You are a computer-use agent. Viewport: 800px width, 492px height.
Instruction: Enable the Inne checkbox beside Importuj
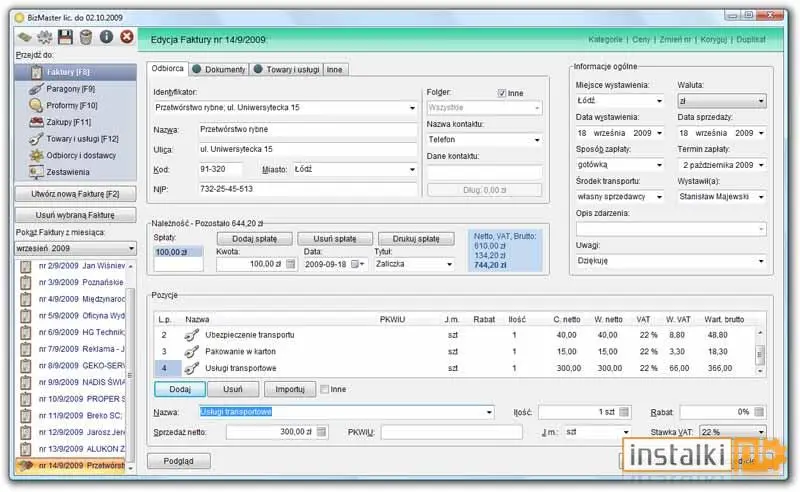324,389
